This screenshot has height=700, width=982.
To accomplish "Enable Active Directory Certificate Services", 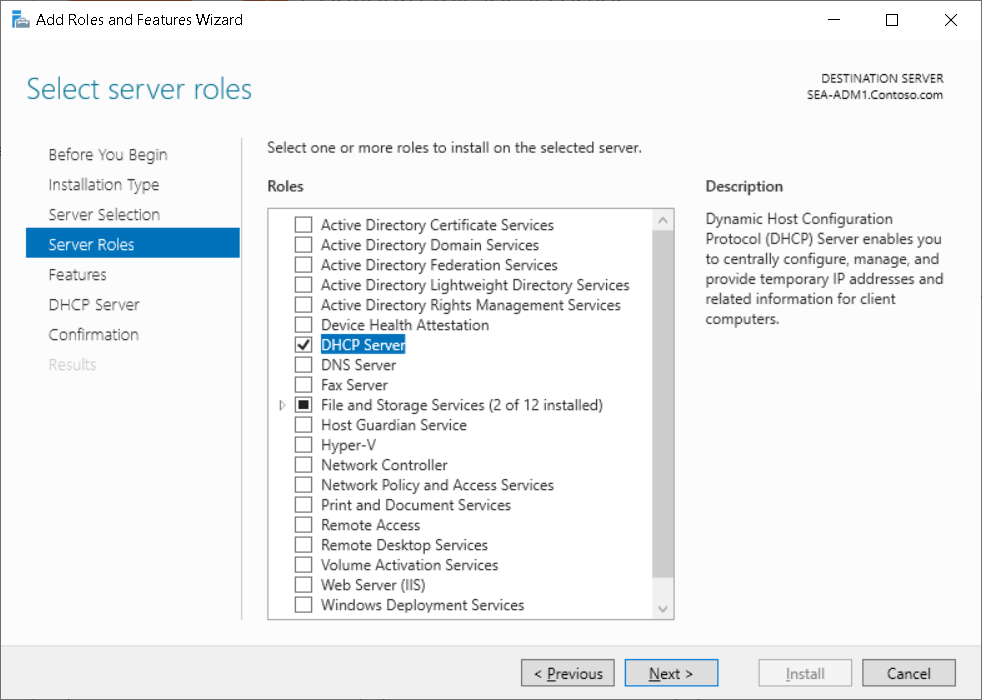I will tap(303, 224).
